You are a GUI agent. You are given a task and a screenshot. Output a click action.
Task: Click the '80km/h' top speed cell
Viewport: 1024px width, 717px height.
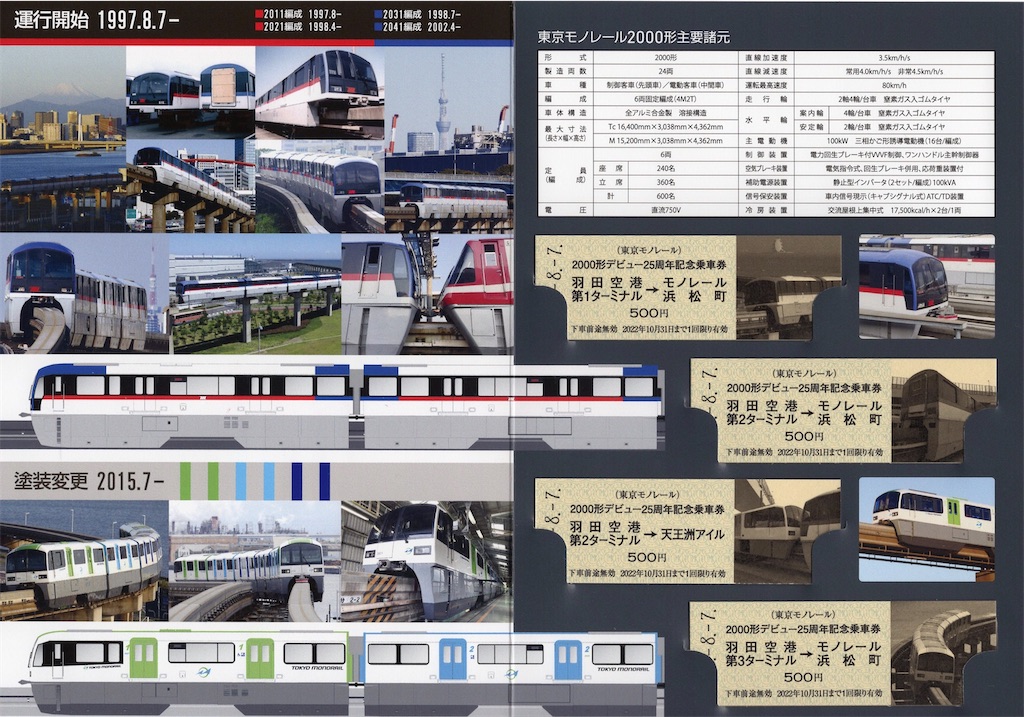click(x=893, y=85)
